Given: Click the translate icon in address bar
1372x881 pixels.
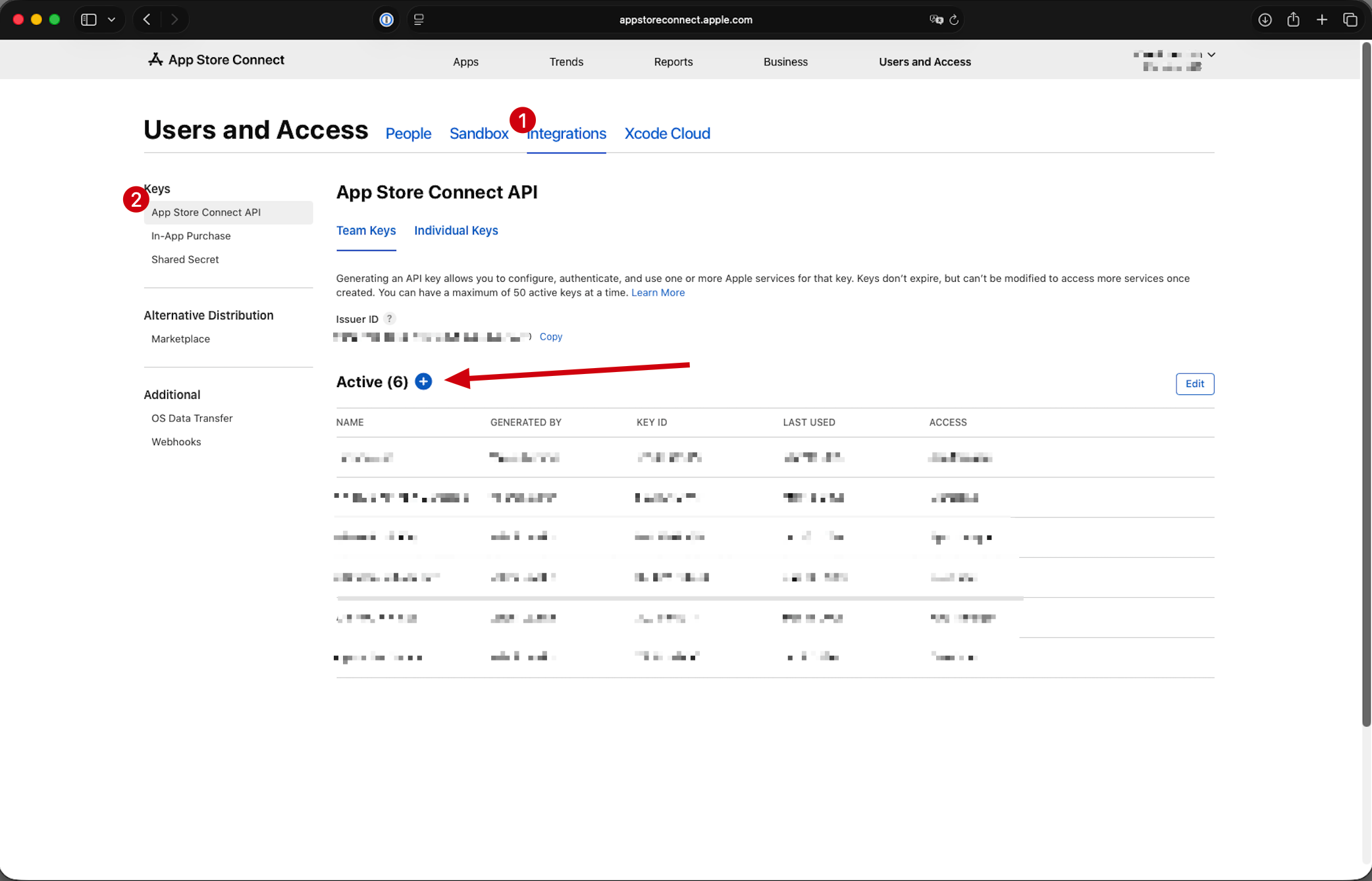Looking at the screenshot, I should point(936,20).
